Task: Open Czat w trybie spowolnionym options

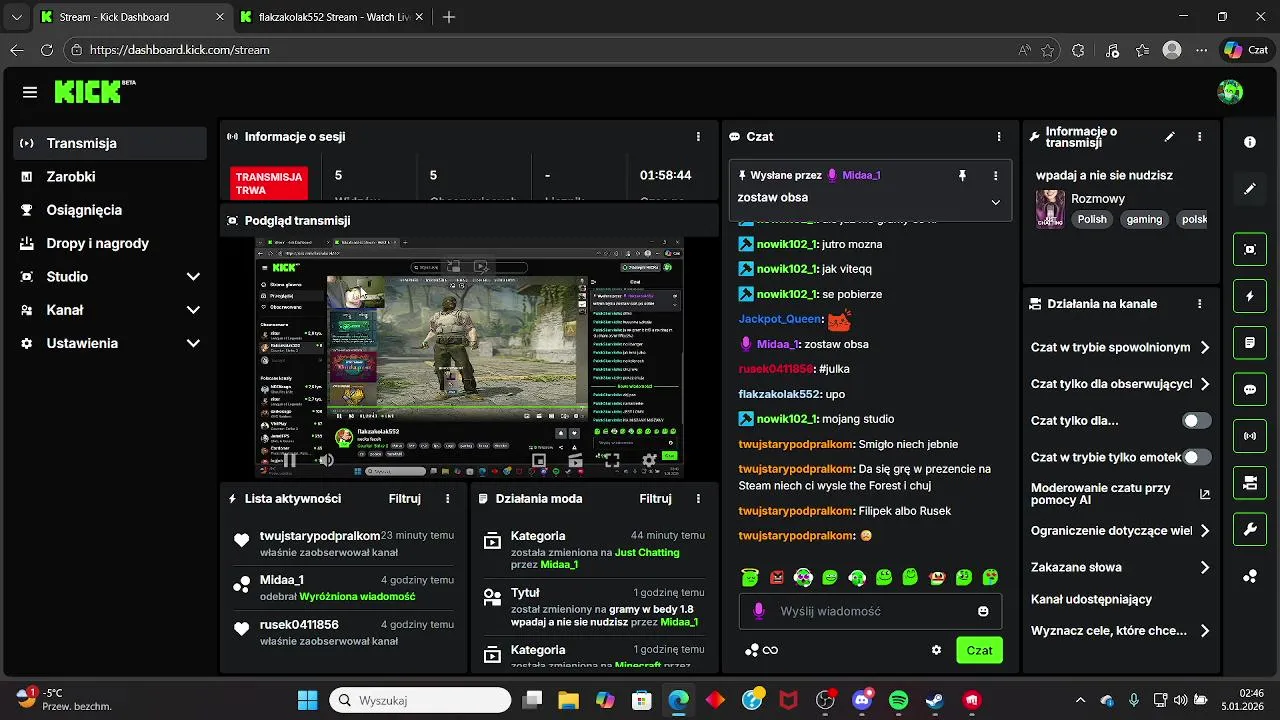Action: click(1120, 348)
